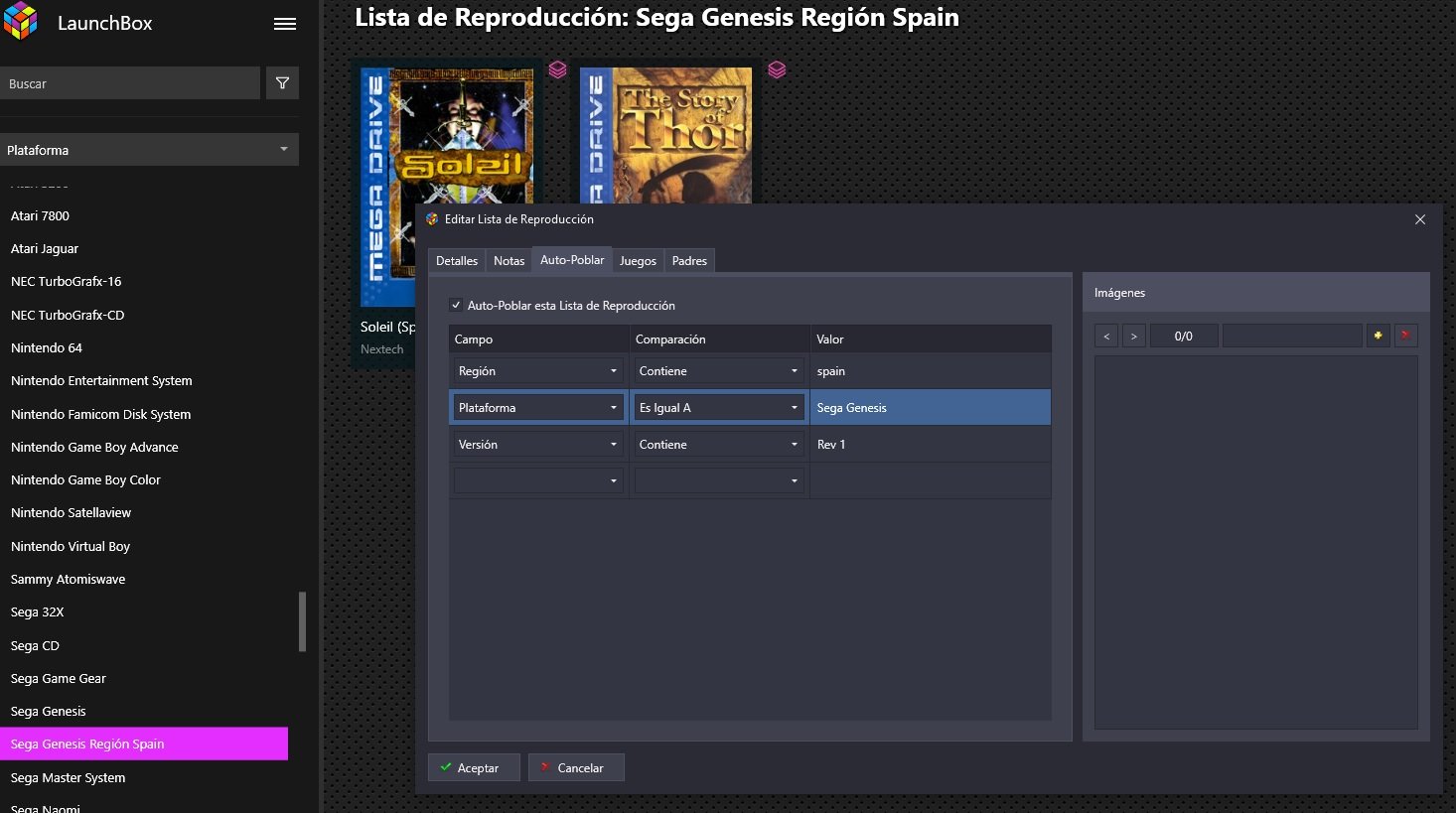
Task: Click the Buscar search field
Action: [130, 83]
